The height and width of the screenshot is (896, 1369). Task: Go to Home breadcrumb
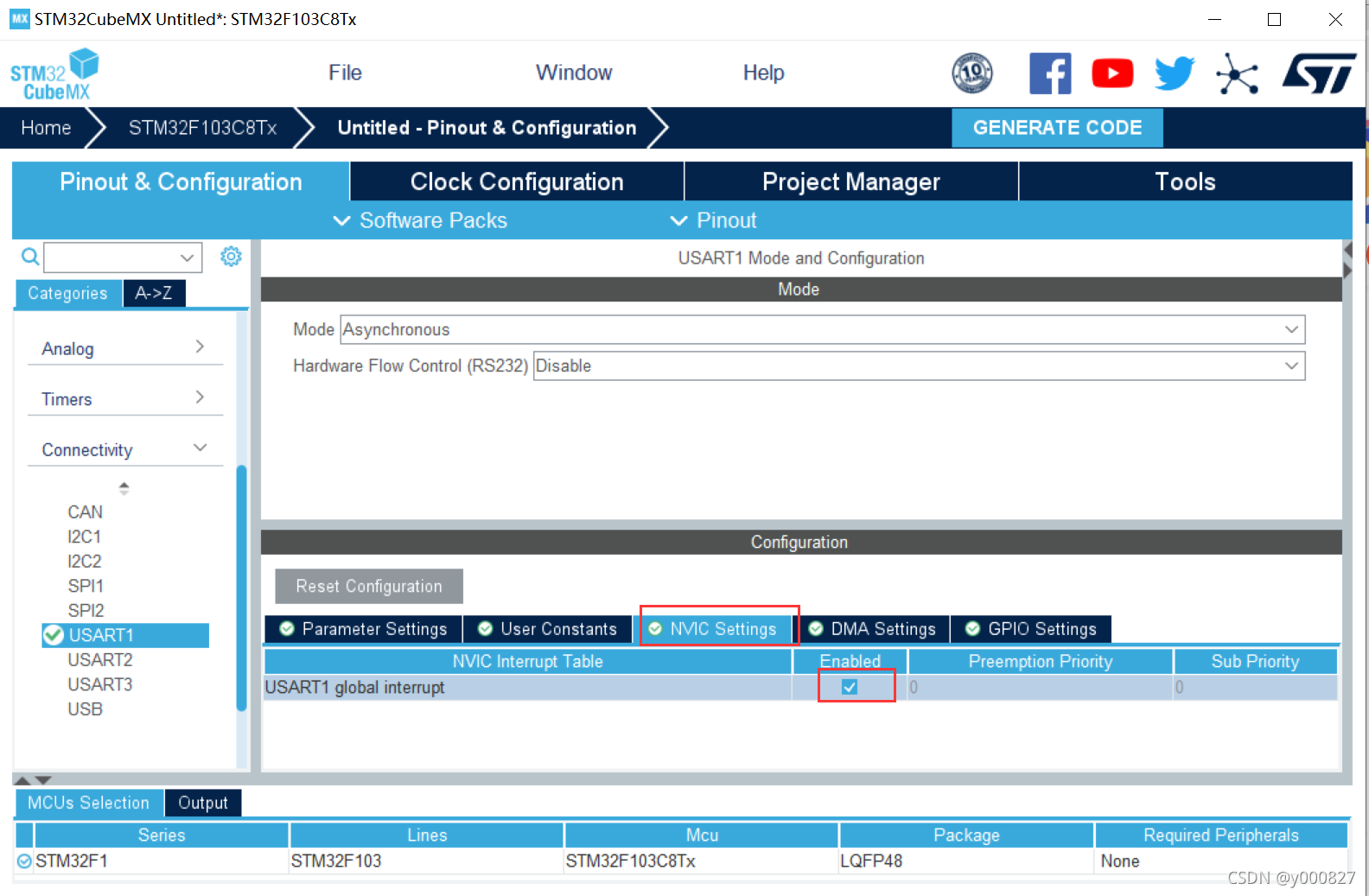46,128
